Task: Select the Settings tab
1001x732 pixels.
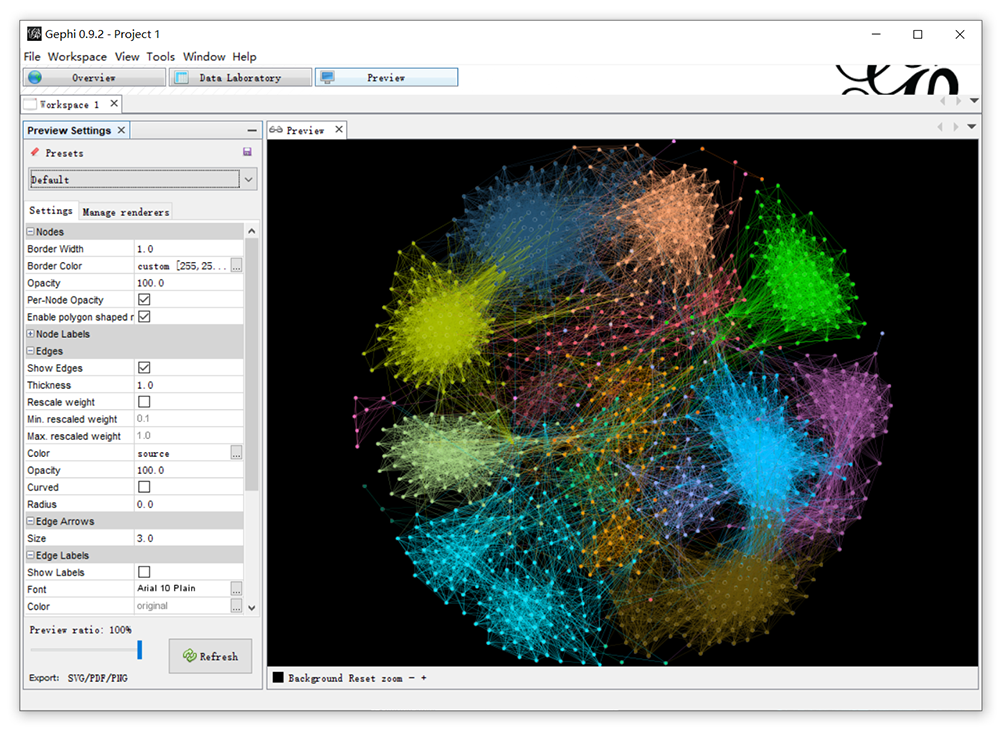Action: click(50, 211)
